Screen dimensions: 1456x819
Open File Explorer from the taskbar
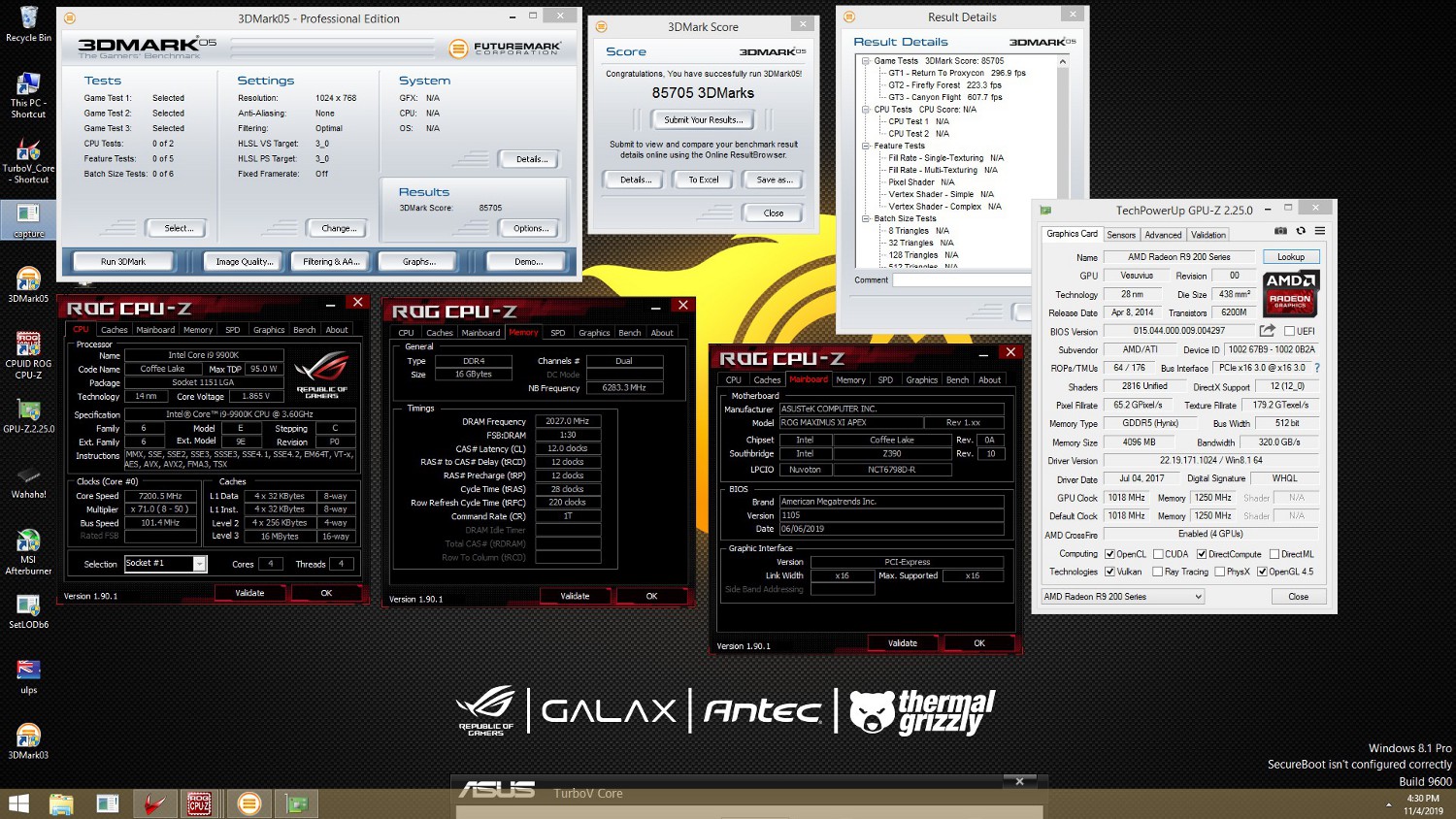click(61, 803)
